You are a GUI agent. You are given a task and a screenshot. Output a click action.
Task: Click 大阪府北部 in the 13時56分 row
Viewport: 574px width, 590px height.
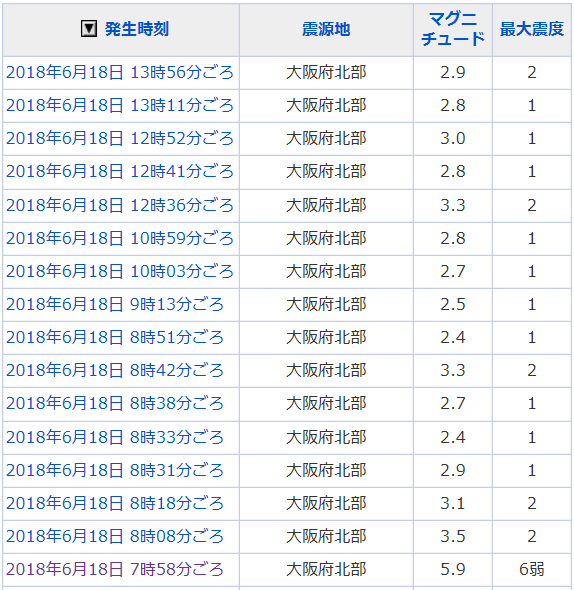point(326,72)
